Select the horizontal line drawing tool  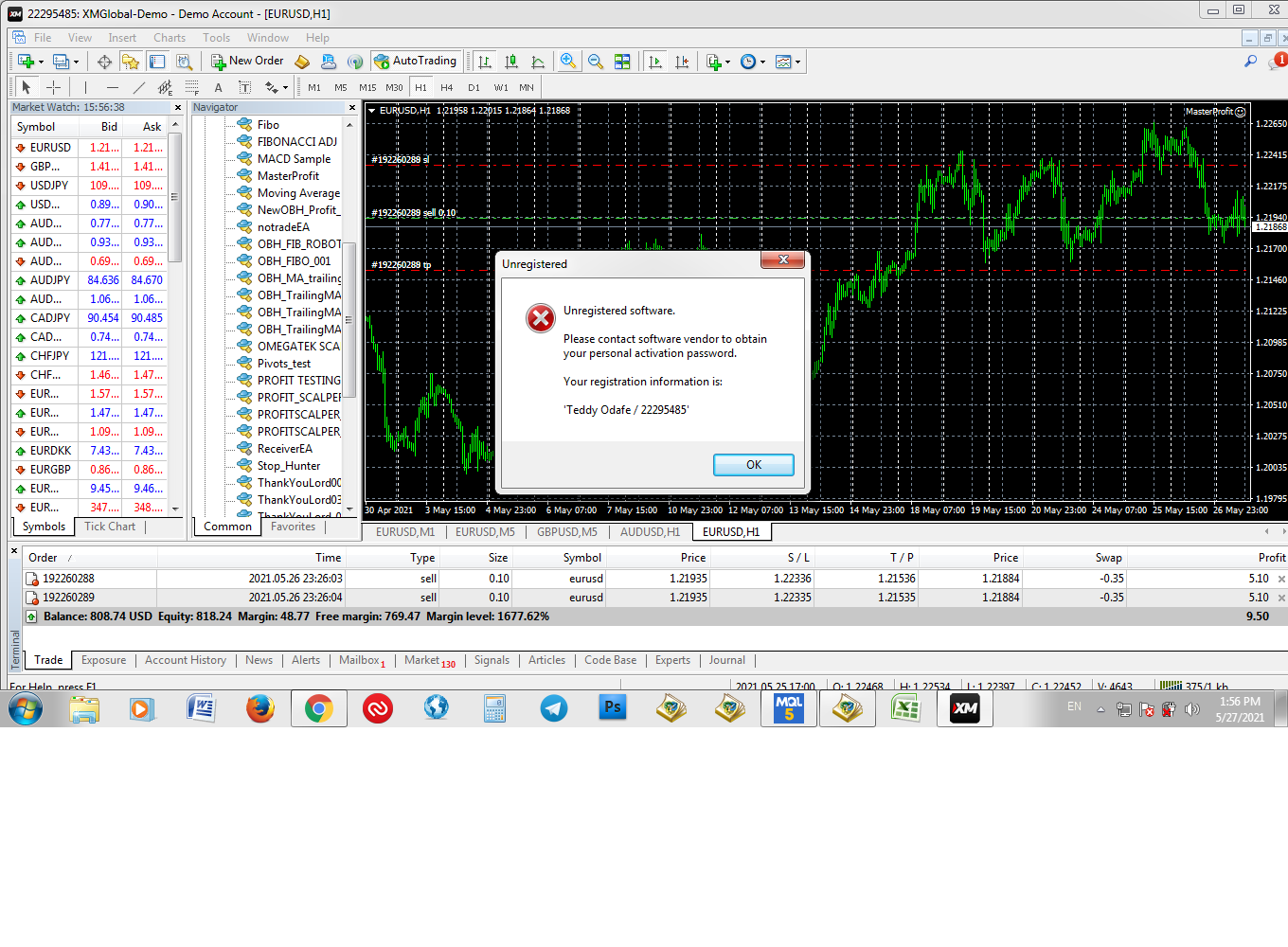pyautogui.click(x=113, y=87)
